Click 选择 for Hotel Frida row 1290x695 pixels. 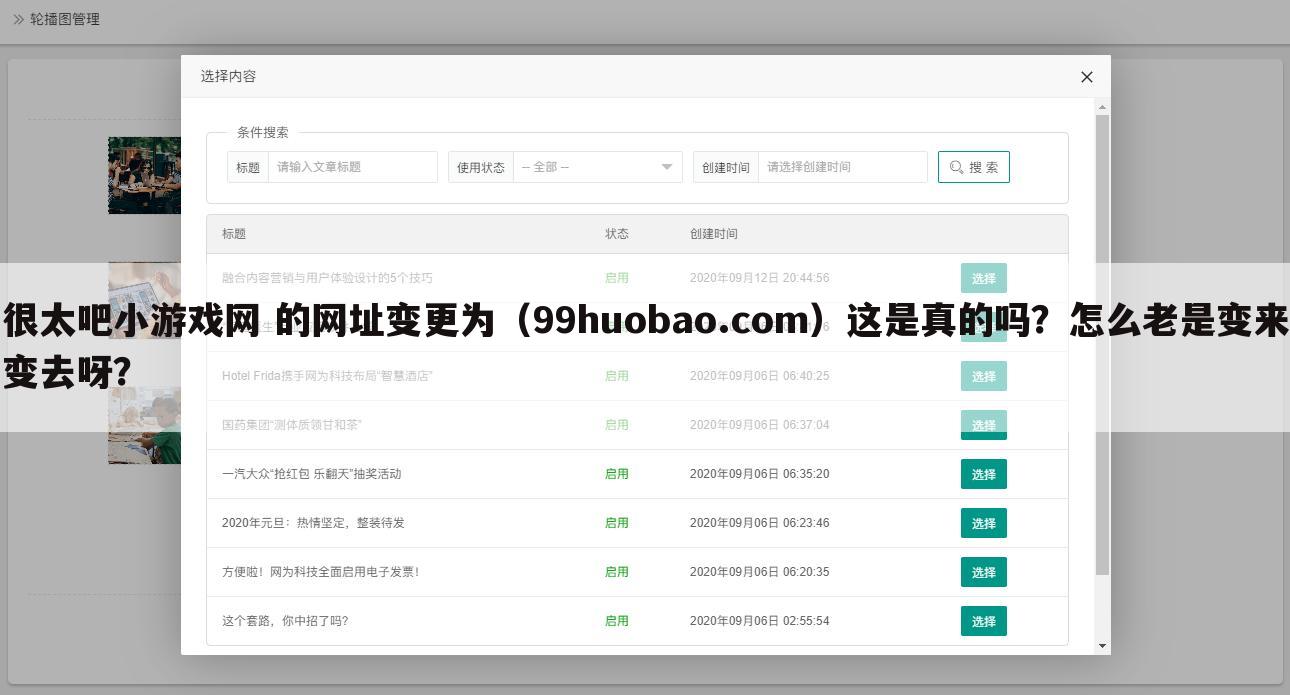(x=984, y=376)
